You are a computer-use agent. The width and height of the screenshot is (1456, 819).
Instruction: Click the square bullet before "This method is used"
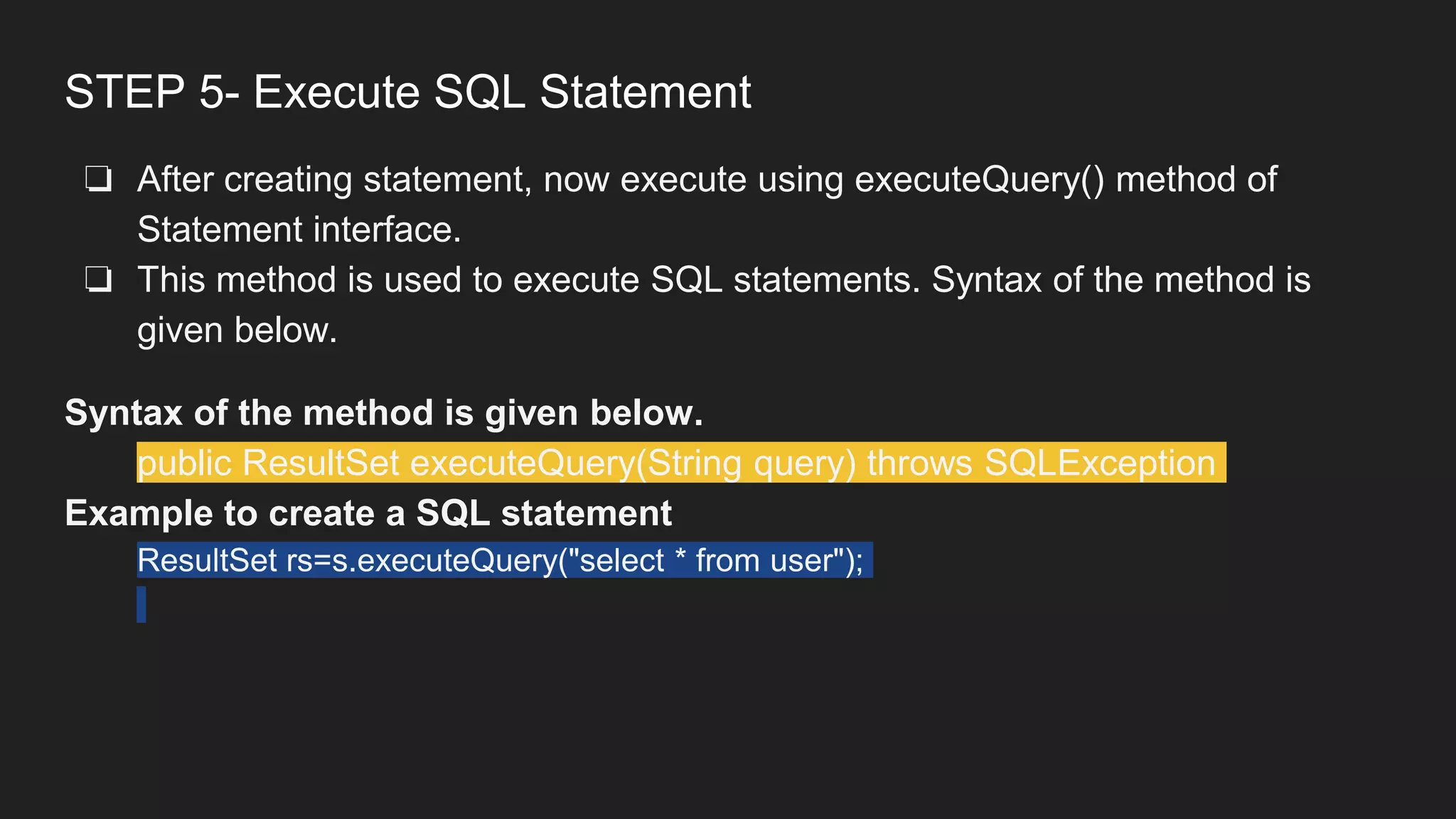coord(98,280)
